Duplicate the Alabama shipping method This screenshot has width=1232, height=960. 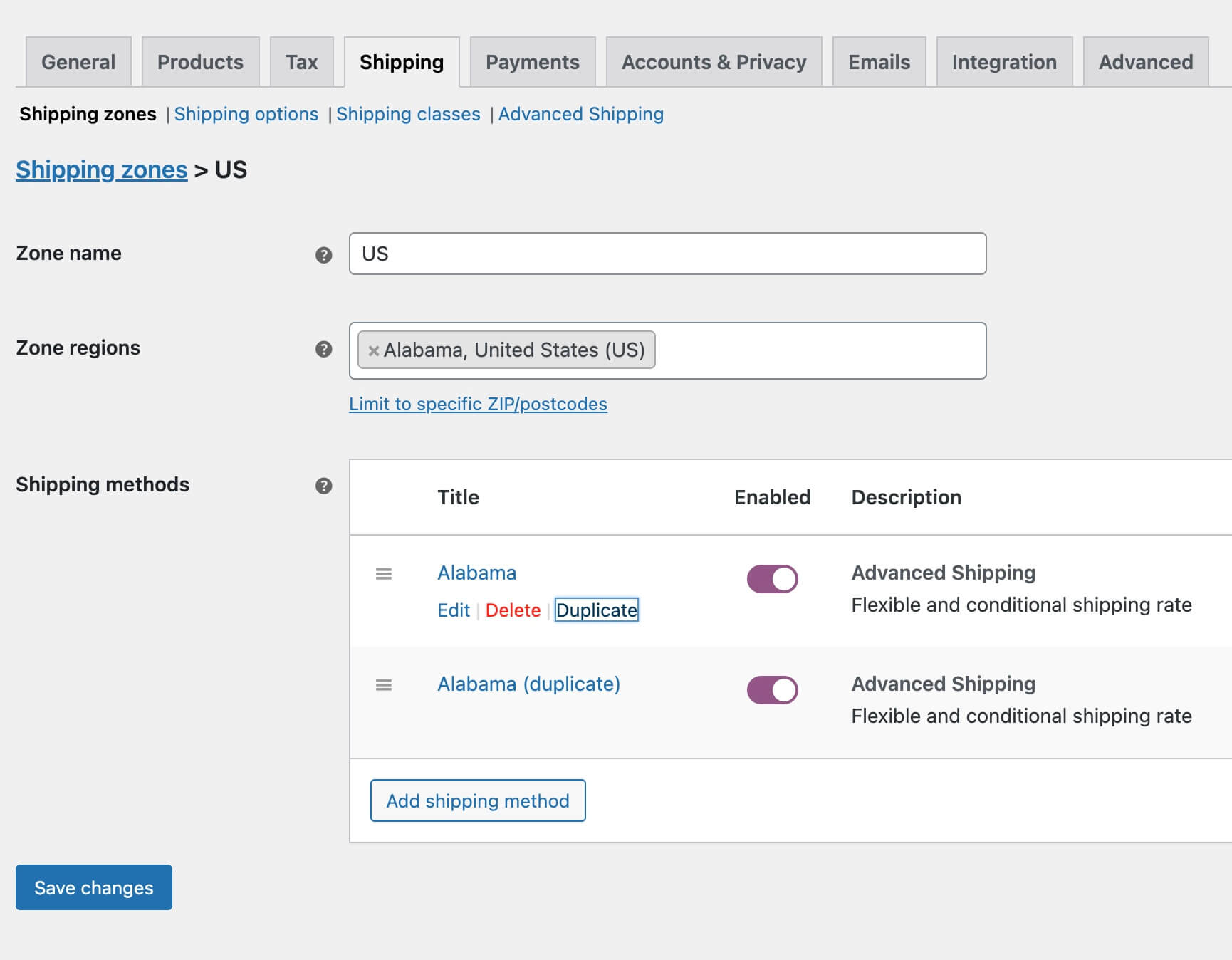pos(597,610)
